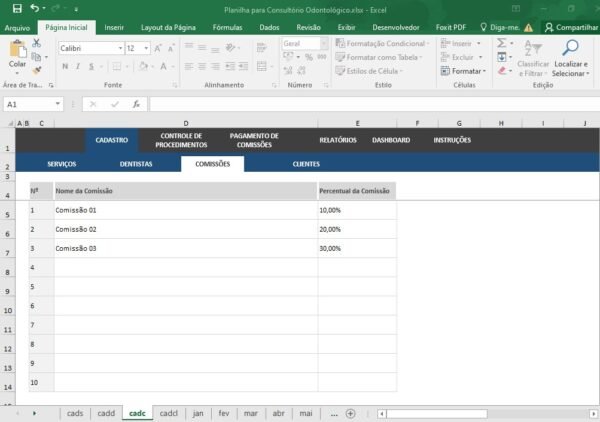Toggle underline formatting (S)

91,67
